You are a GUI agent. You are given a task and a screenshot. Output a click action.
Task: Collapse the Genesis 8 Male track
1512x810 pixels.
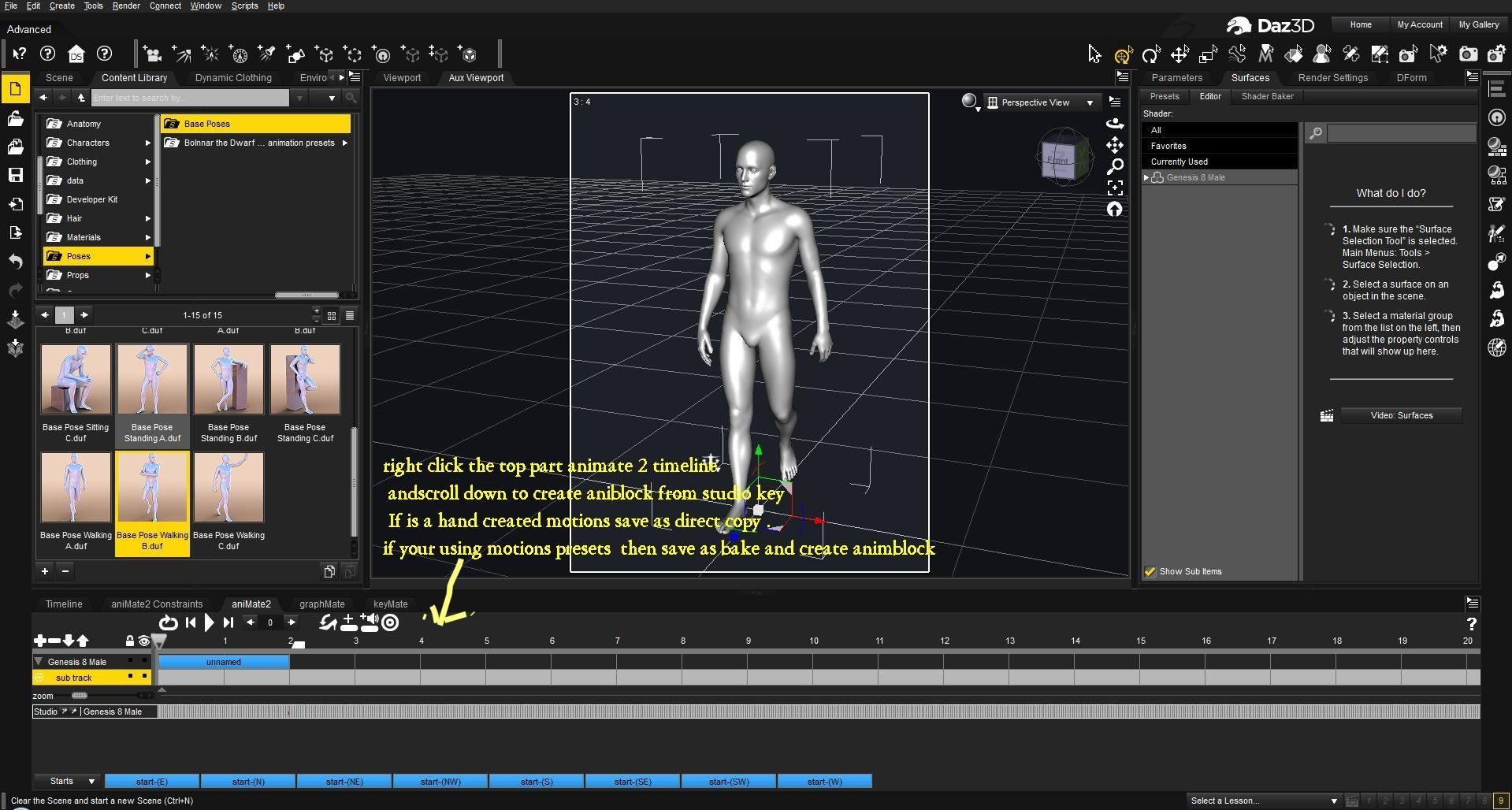pos(39,661)
